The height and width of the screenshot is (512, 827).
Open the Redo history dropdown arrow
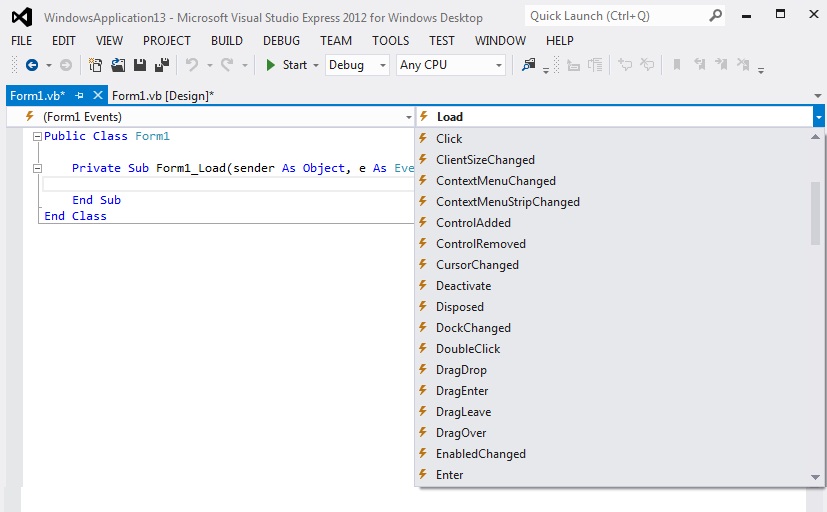pos(245,65)
